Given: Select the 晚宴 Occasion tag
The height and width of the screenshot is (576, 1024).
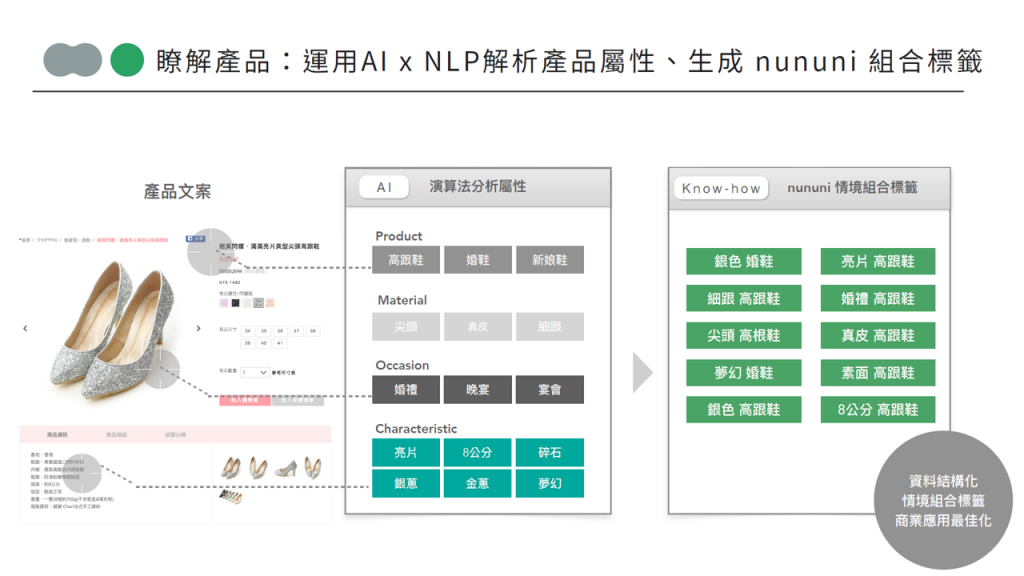Looking at the screenshot, I should 478,389.
